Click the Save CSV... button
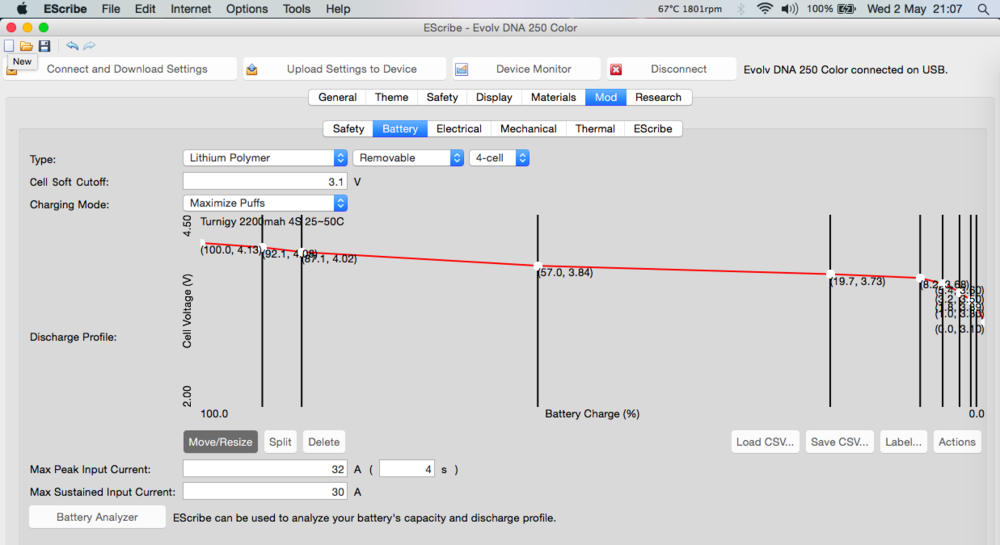 coord(839,442)
